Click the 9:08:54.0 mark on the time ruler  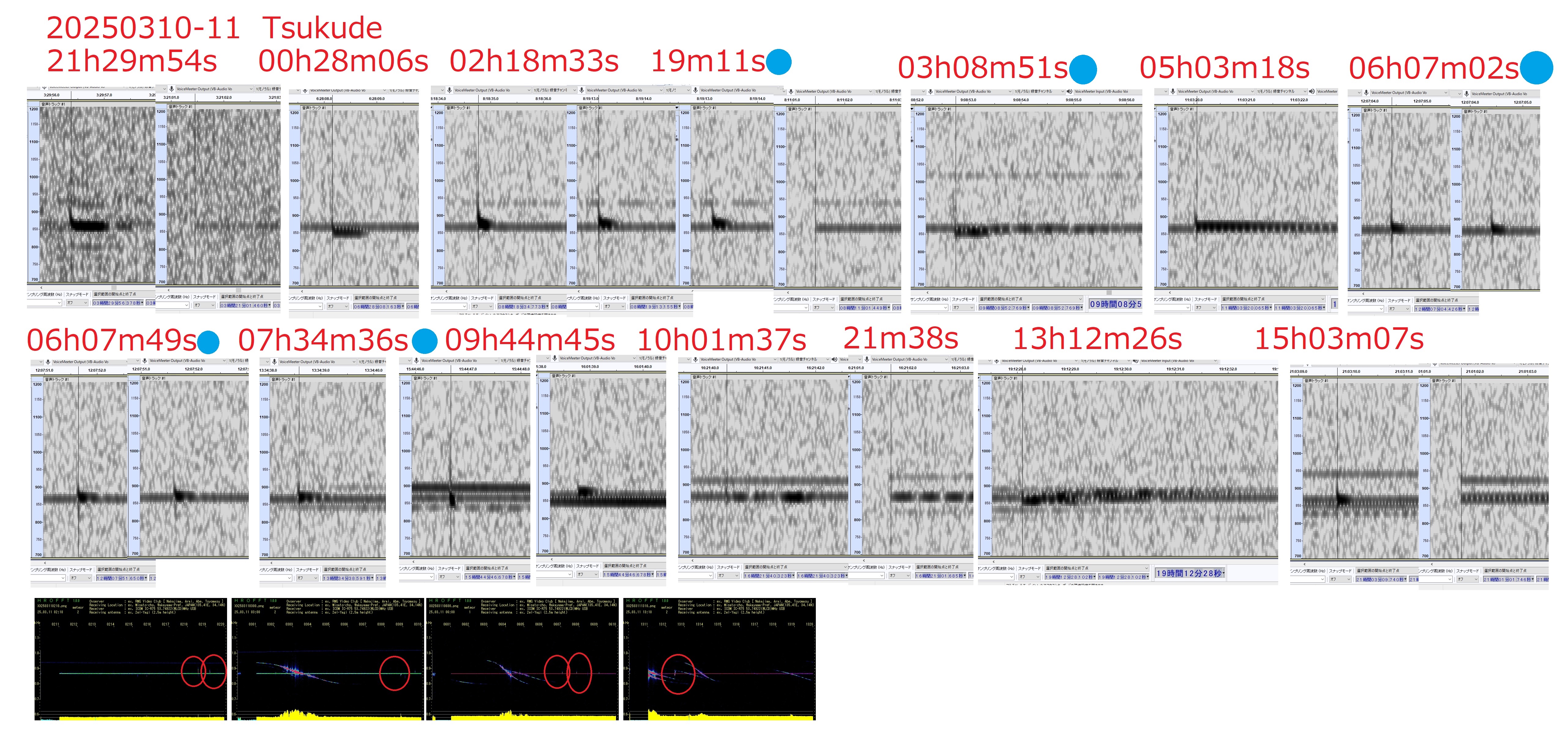click(x=1021, y=100)
